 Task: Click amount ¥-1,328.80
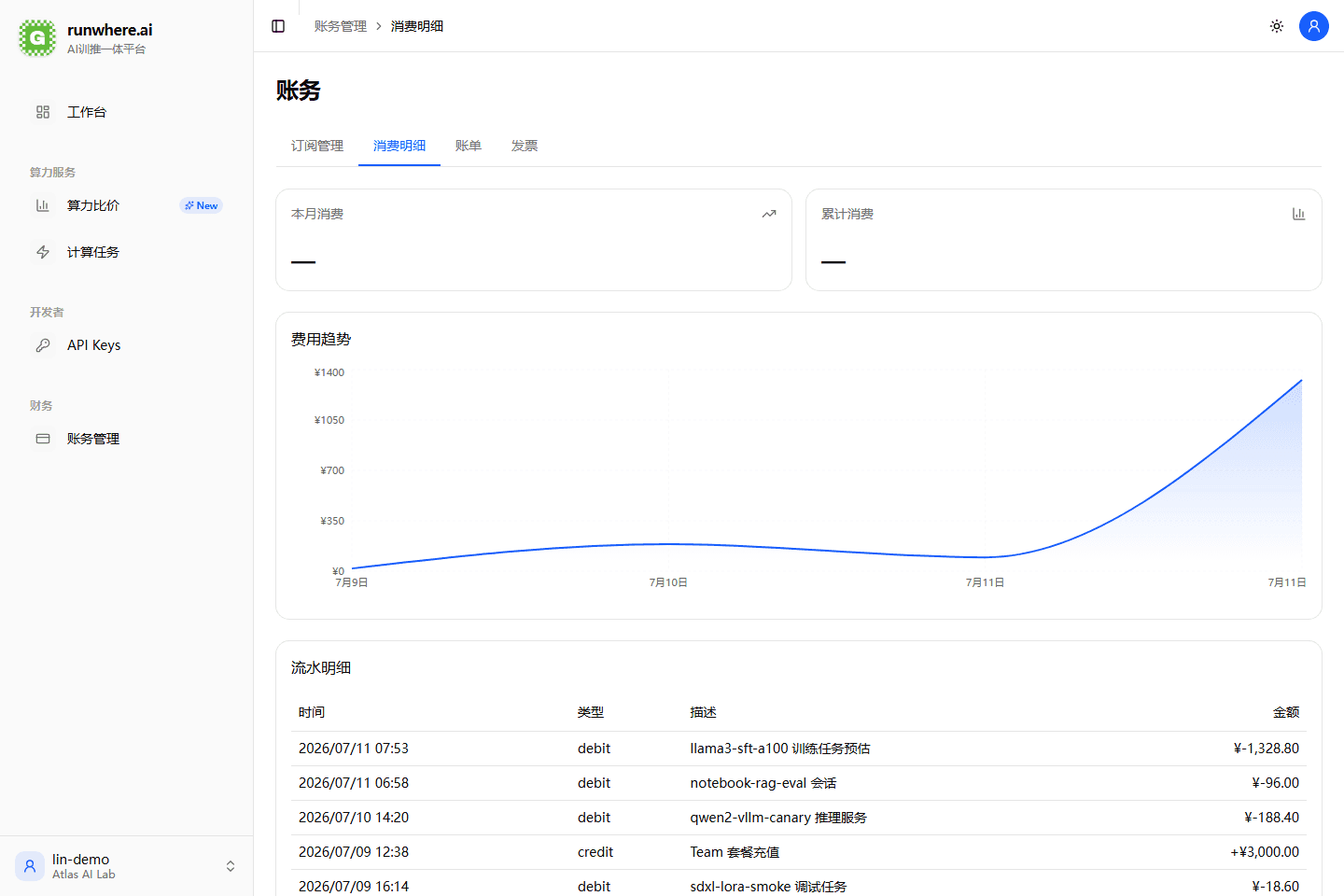[1267, 749]
